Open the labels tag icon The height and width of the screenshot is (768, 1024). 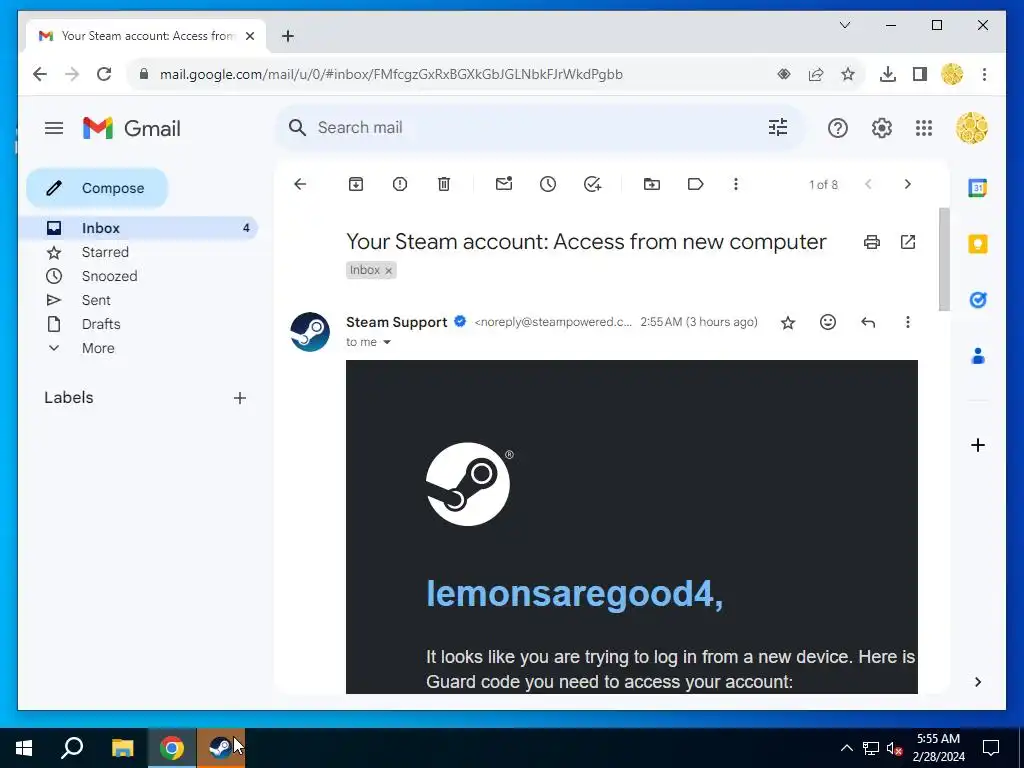click(696, 184)
